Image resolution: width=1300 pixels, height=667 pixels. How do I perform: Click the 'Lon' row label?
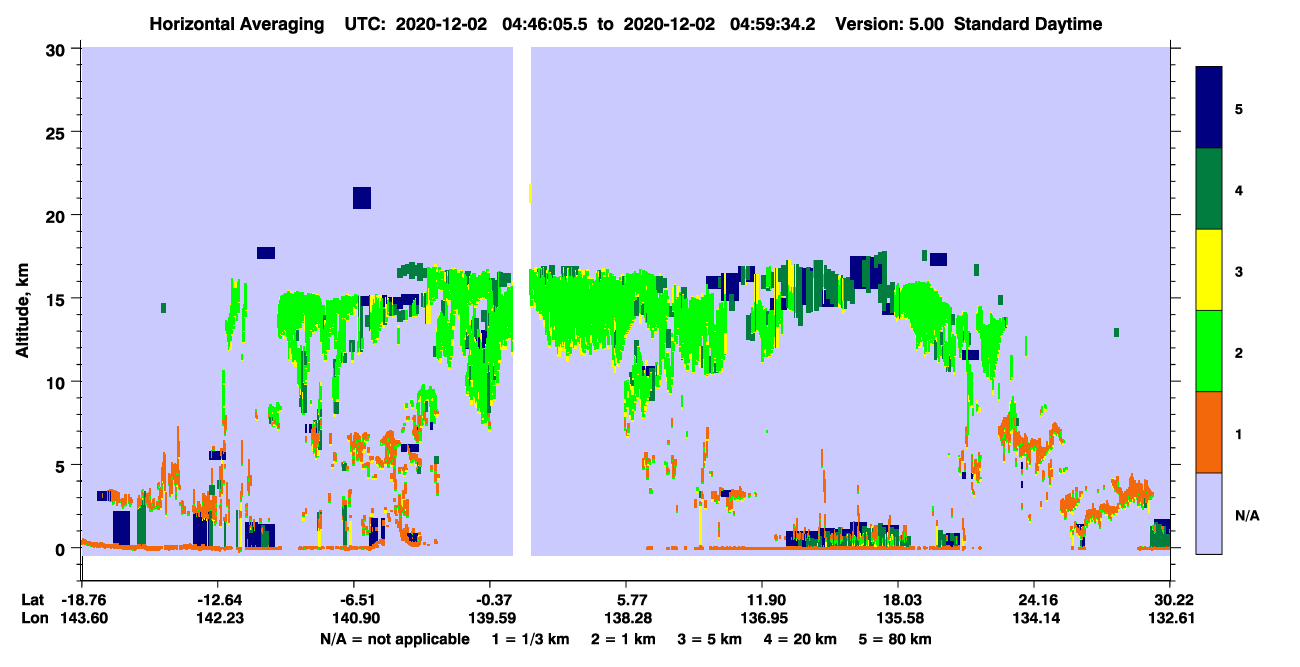[33, 618]
